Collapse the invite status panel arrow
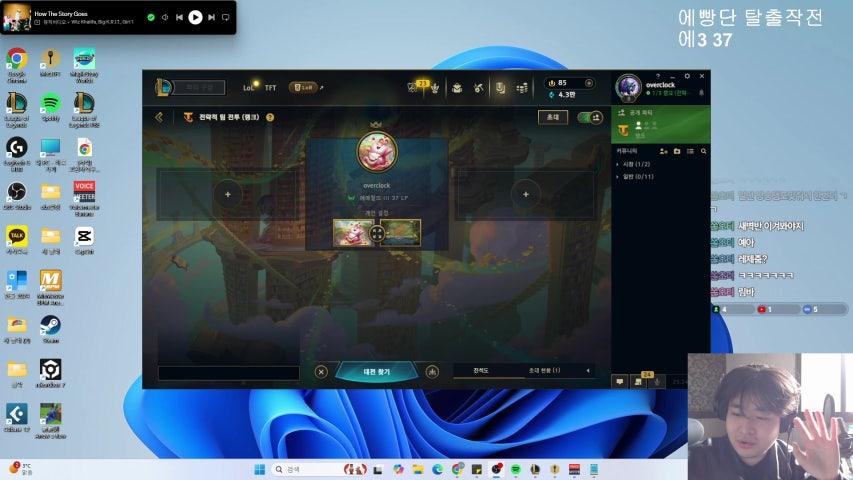This screenshot has height=480, width=853. (587, 371)
